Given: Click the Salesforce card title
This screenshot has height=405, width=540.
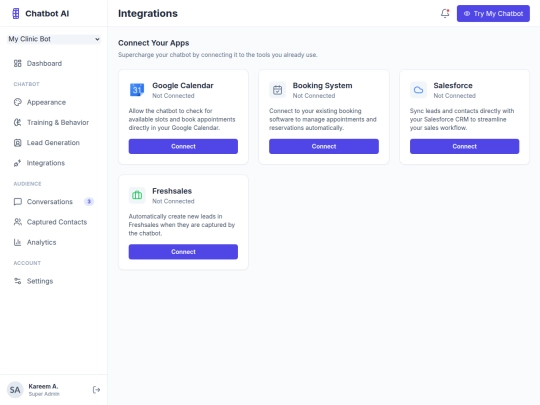Looking at the screenshot, I should (453, 85).
